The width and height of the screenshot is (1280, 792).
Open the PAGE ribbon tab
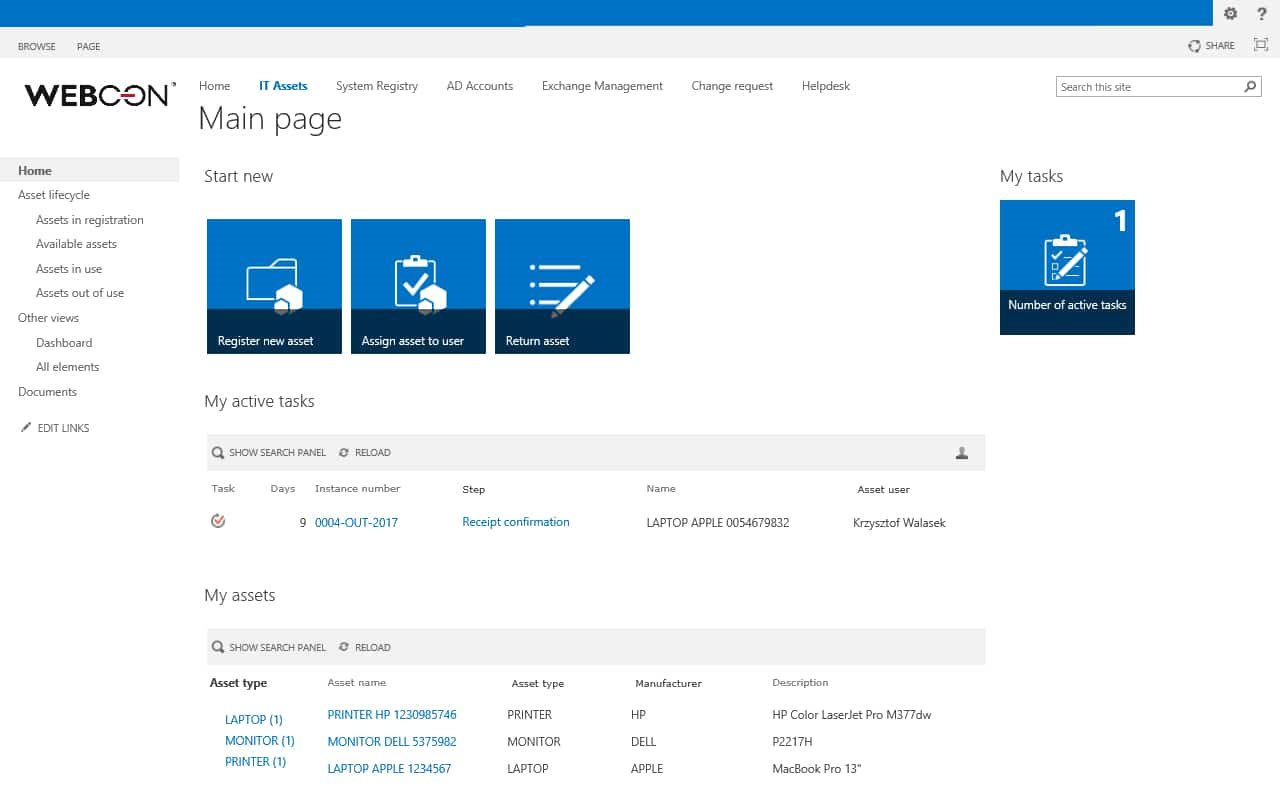(88, 46)
